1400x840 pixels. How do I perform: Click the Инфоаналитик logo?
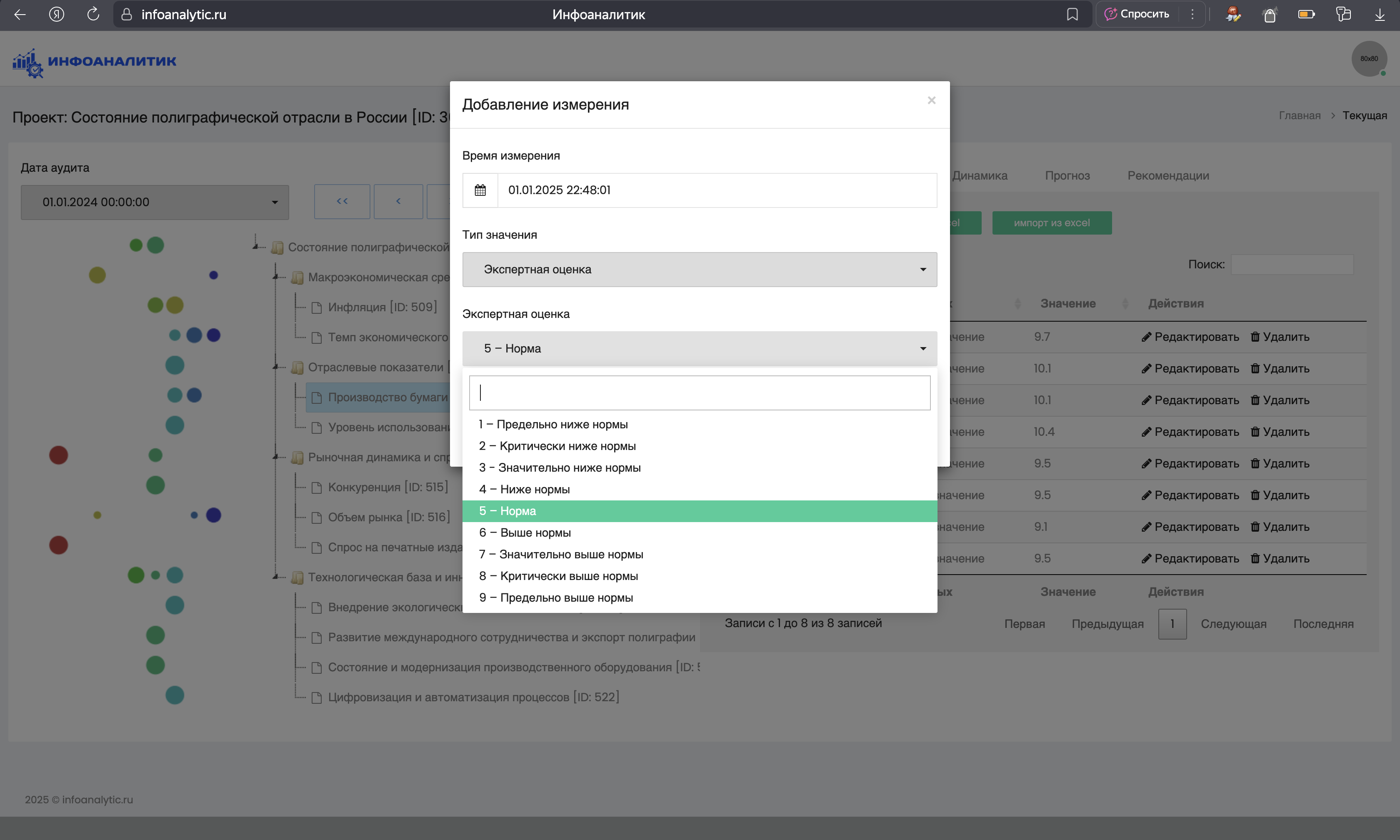95,61
